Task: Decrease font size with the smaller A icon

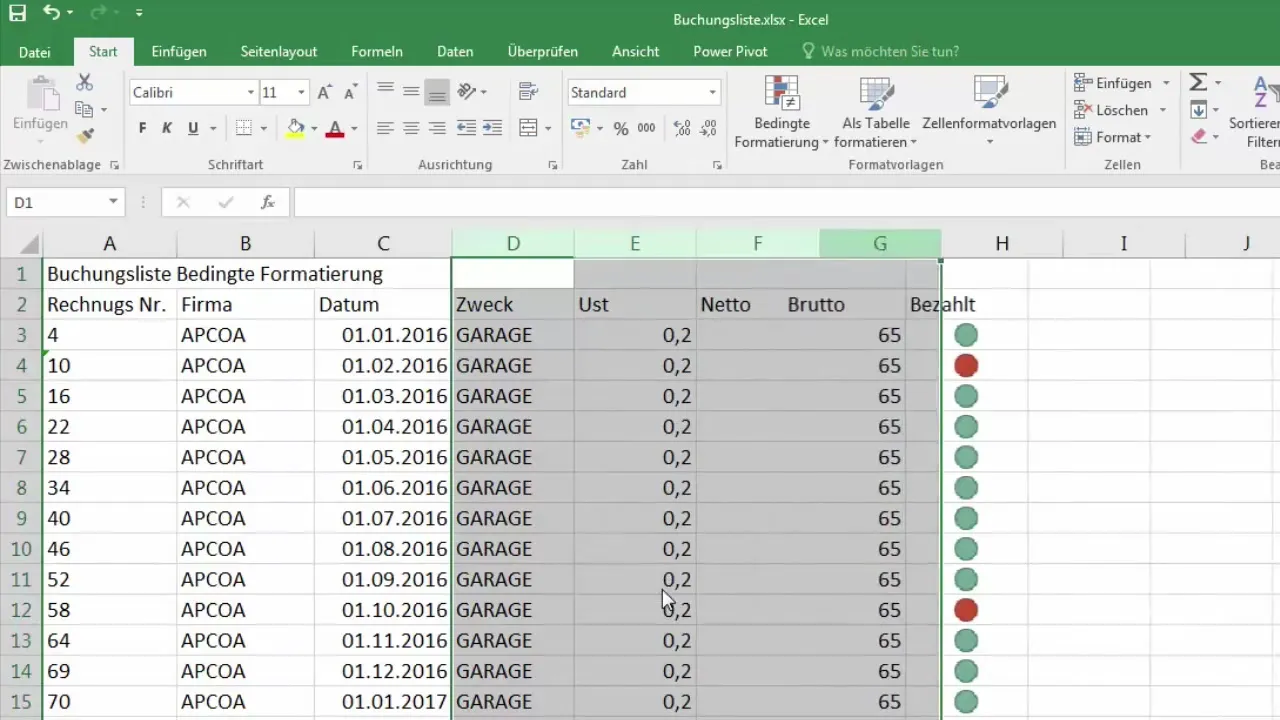Action: click(350, 92)
